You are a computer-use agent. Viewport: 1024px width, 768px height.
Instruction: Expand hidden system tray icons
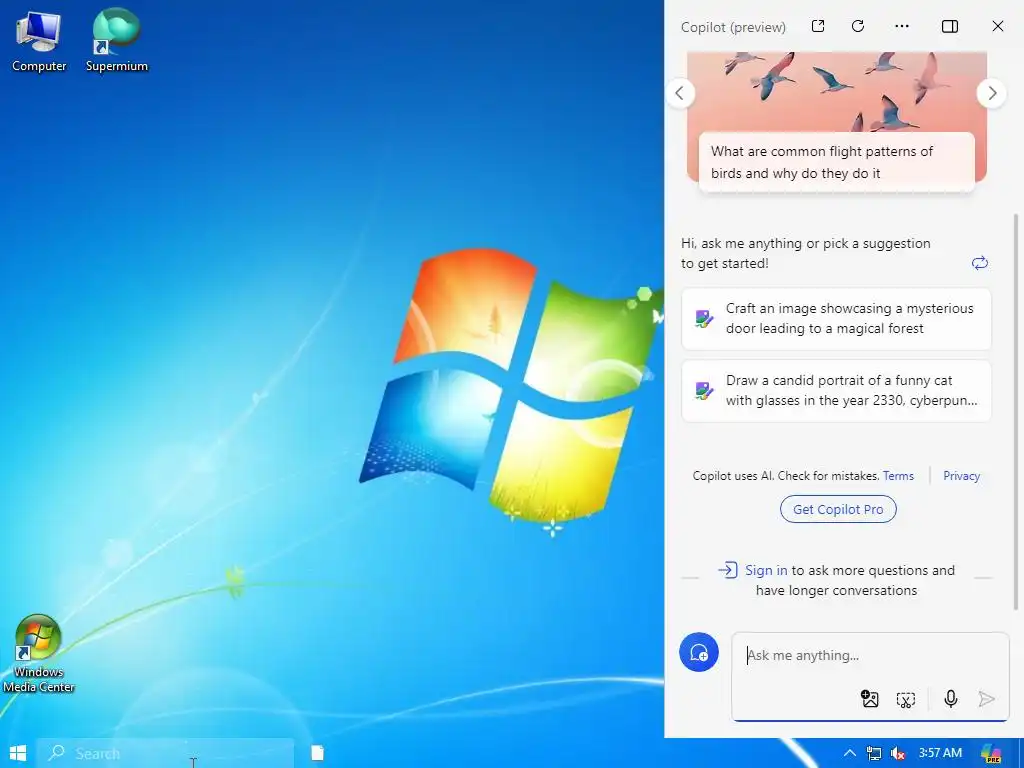[849, 754]
